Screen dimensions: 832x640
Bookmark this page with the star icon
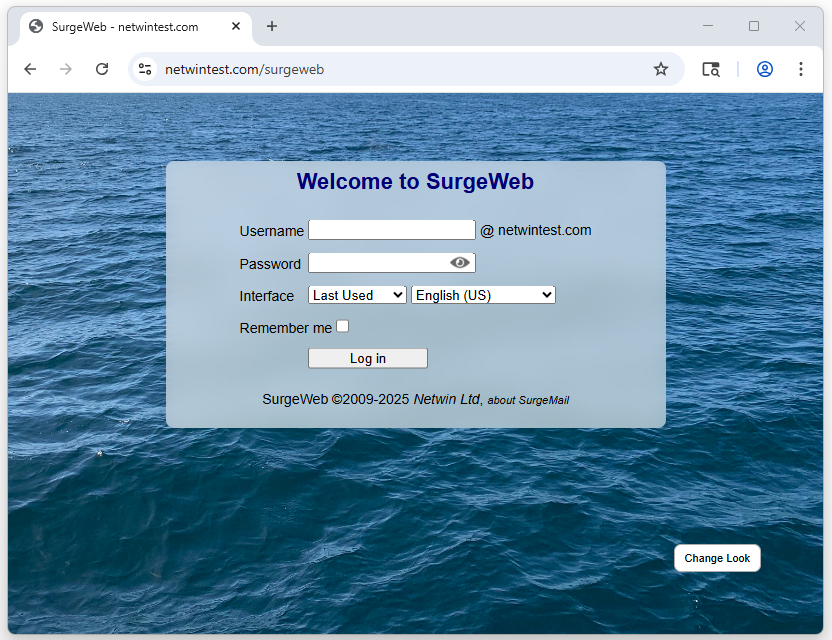point(660,69)
